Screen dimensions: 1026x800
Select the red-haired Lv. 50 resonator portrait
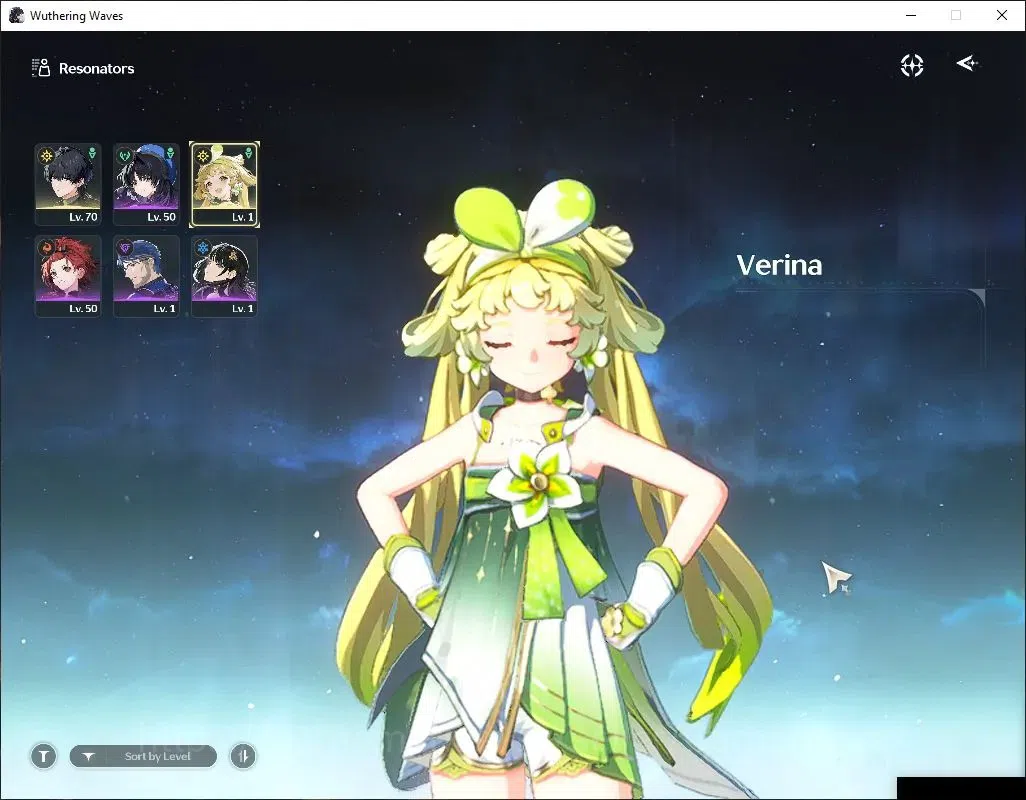pyautogui.click(x=68, y=276)
